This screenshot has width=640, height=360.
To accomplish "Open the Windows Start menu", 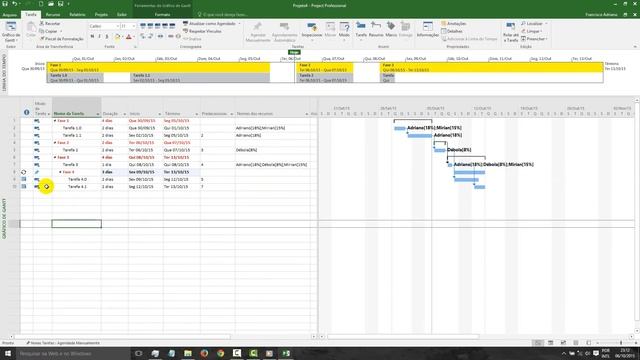I will pos(8,353).
